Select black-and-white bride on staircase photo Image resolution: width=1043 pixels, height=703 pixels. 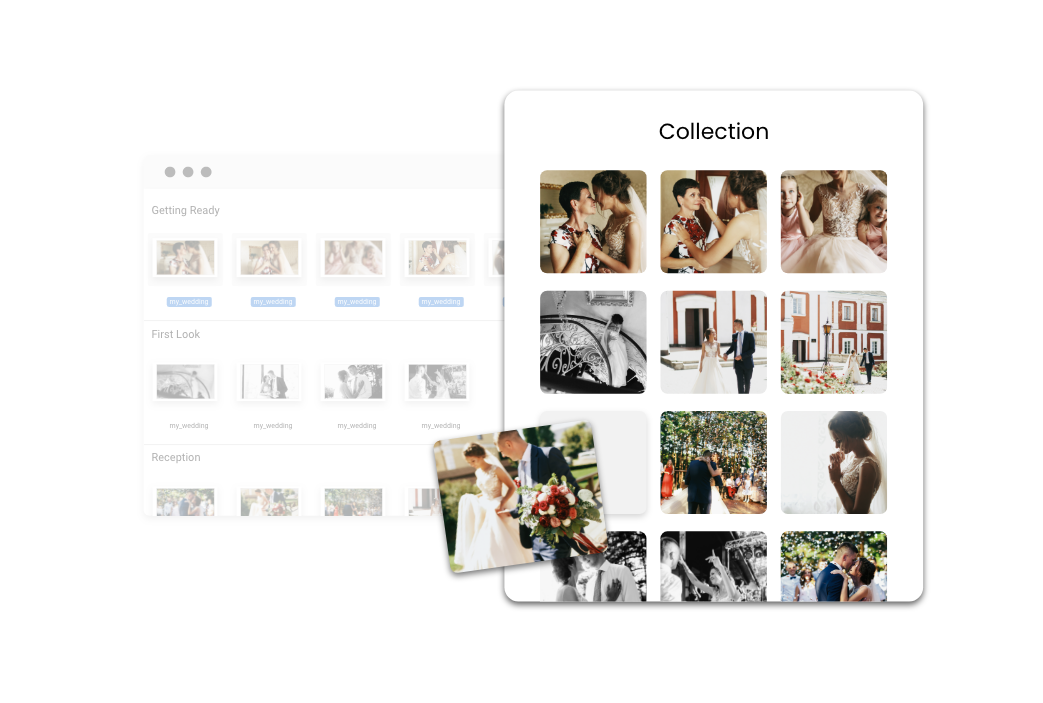(x=593, y=342)
